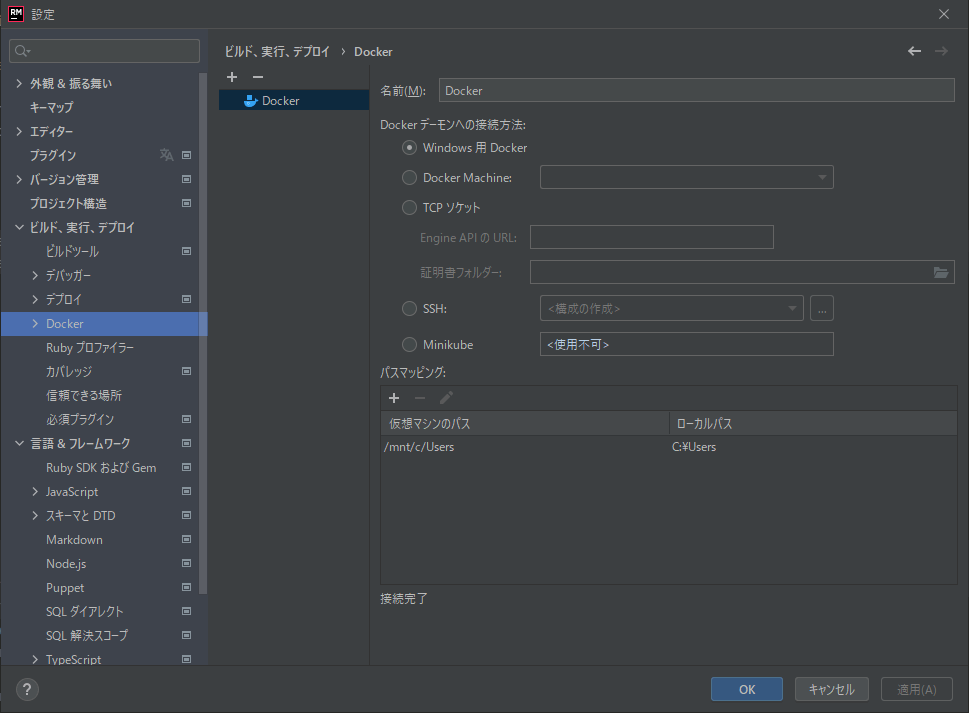The height and width of the screenshot is (713, 969).
Task: Open help with the question mark button
Action: (x=27, y=690)
